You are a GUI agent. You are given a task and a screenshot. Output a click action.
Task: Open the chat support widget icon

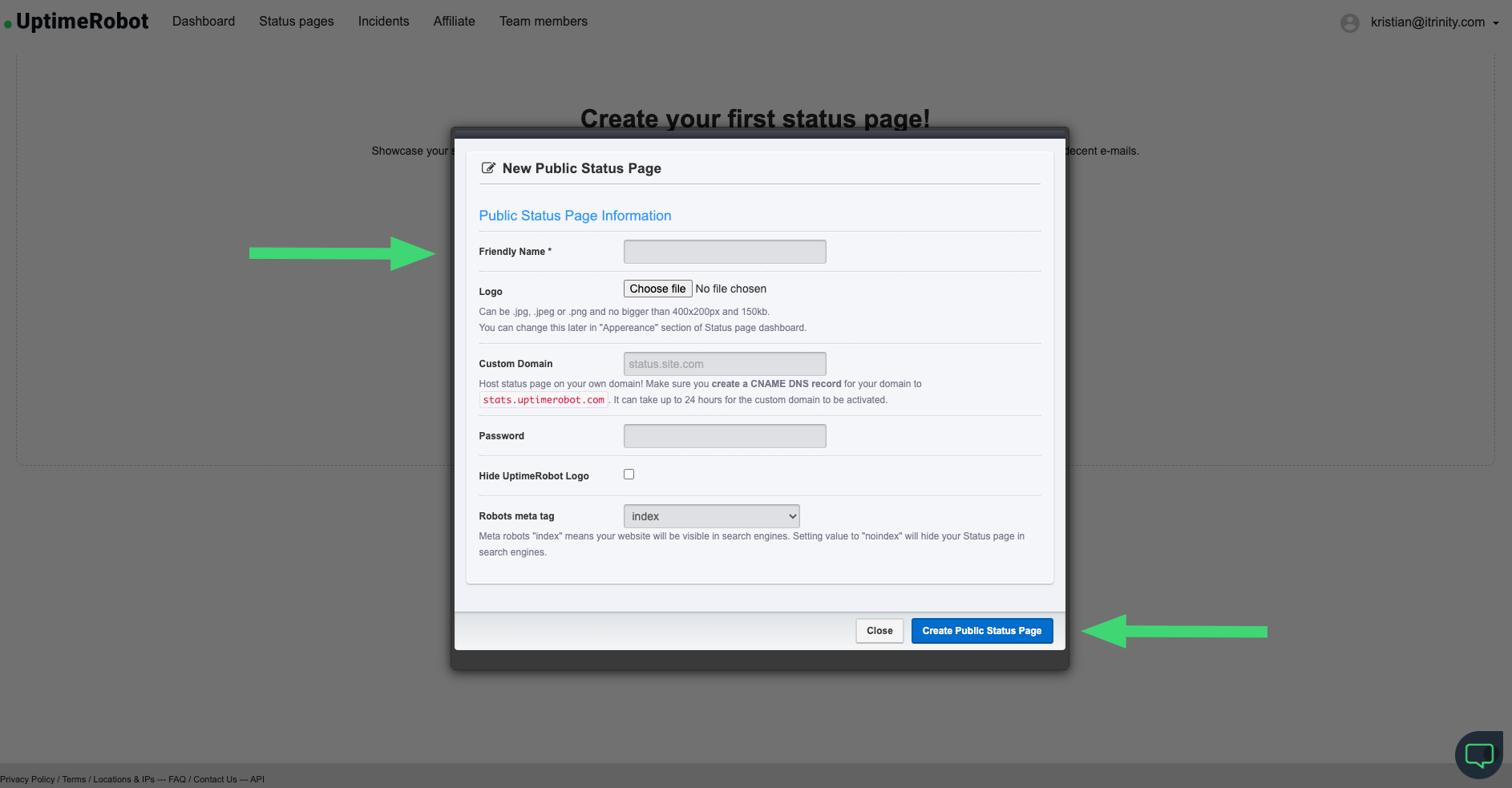1479,754
